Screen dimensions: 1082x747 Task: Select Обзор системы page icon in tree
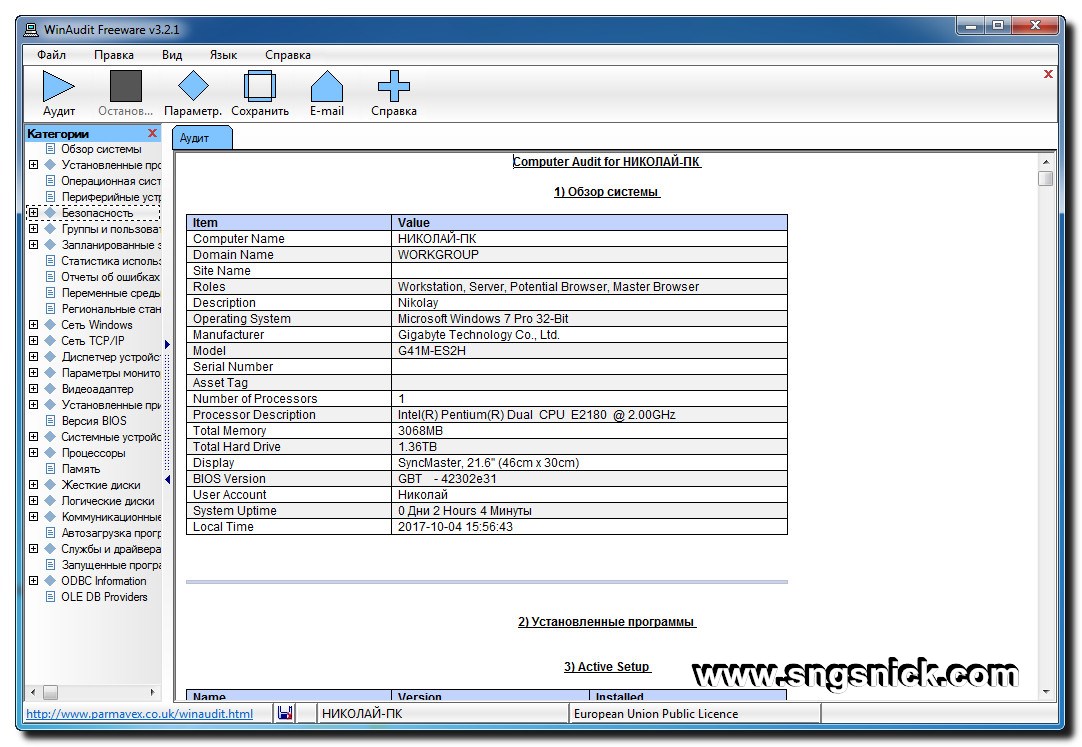(50, 149)
